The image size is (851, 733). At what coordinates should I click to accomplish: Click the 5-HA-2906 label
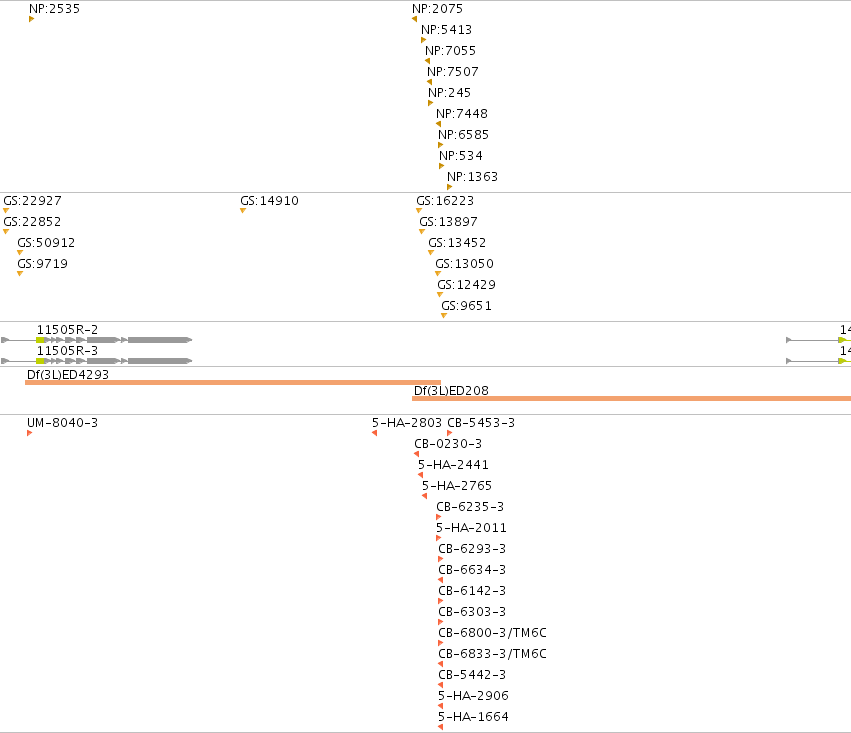(x=473, y=696)
